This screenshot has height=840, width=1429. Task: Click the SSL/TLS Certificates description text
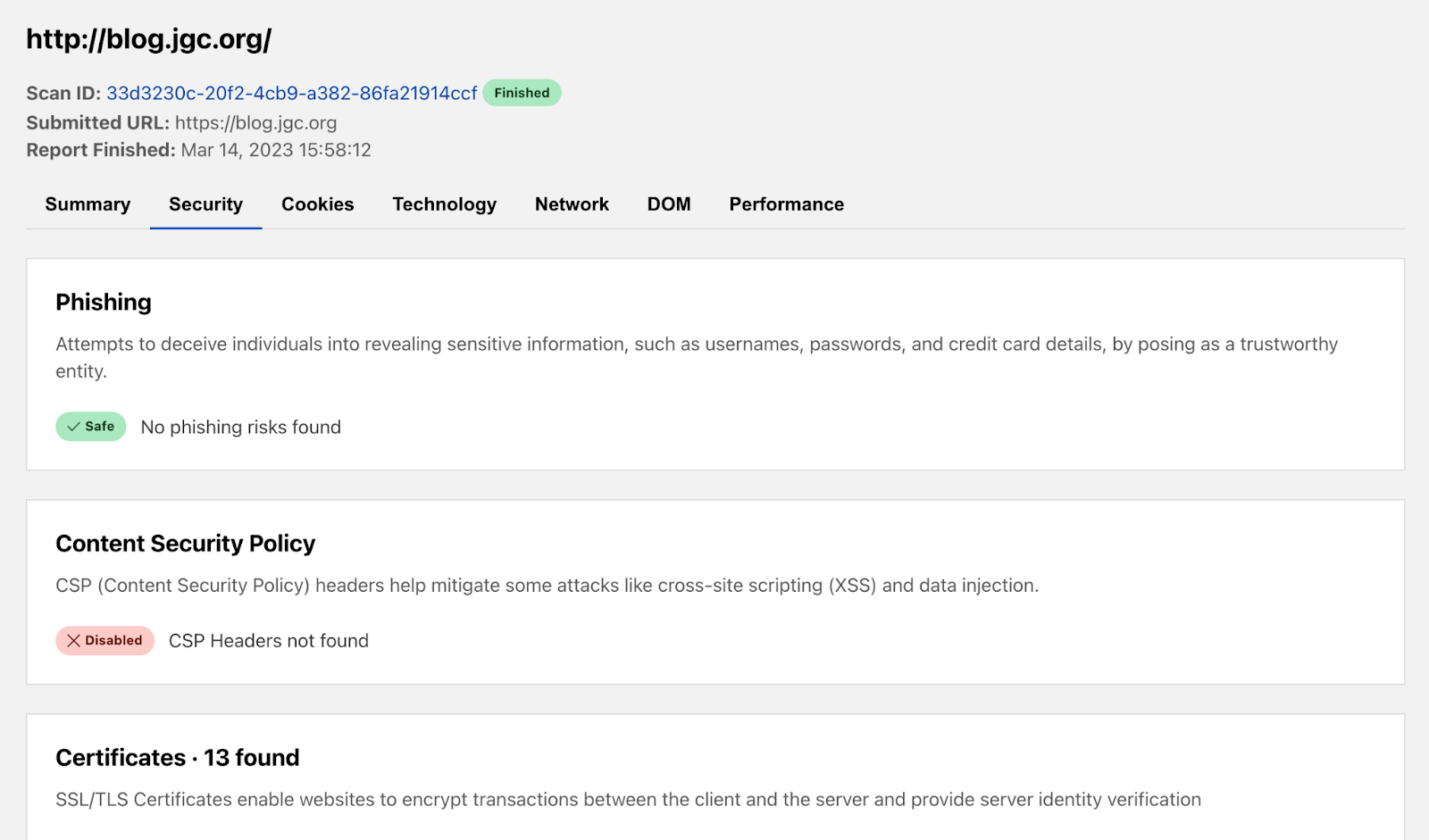click(x=629, y=800)
